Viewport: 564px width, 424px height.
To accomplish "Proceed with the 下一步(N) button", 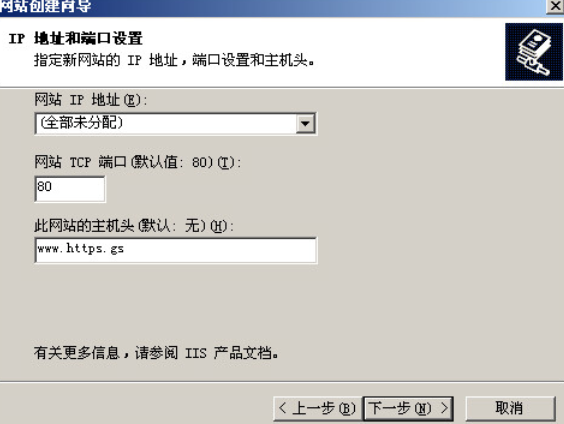I will point(408,408).
